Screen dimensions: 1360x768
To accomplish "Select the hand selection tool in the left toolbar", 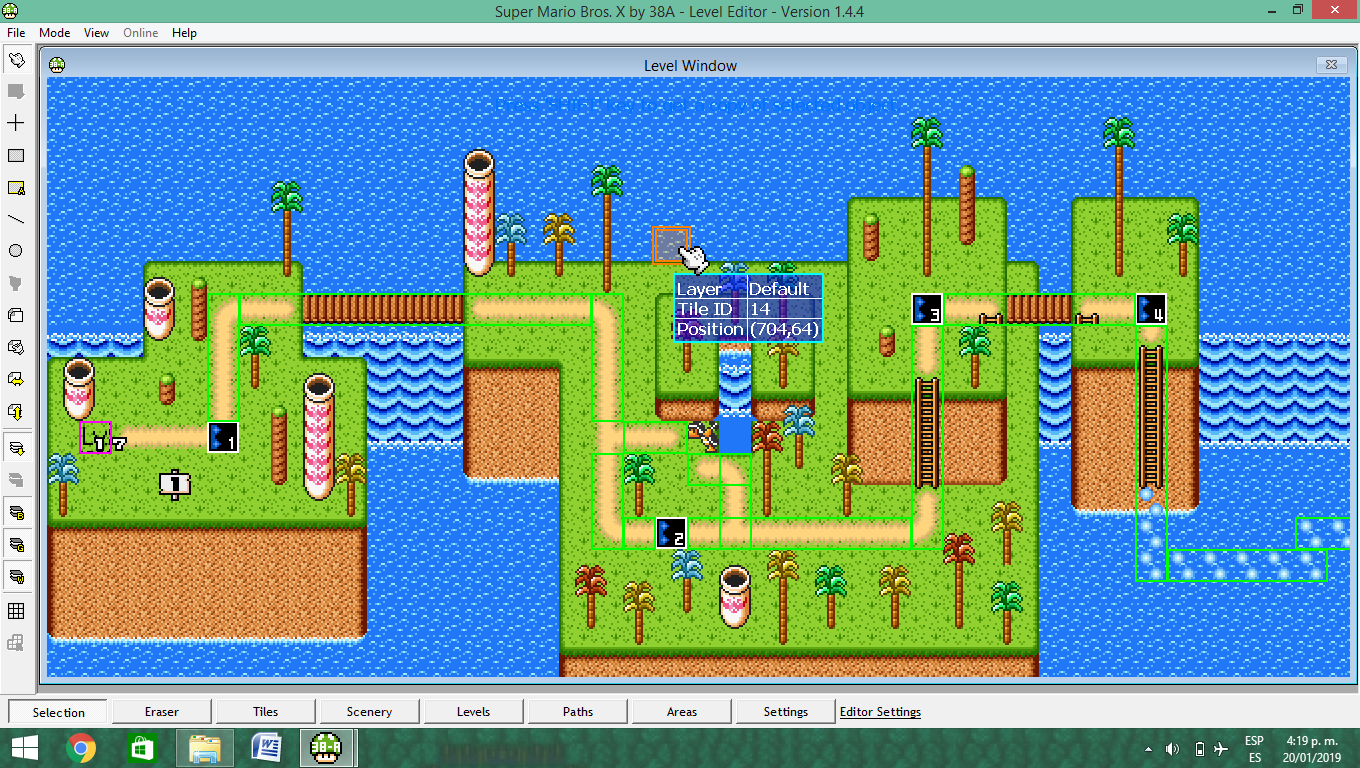I will click(16, 60).
